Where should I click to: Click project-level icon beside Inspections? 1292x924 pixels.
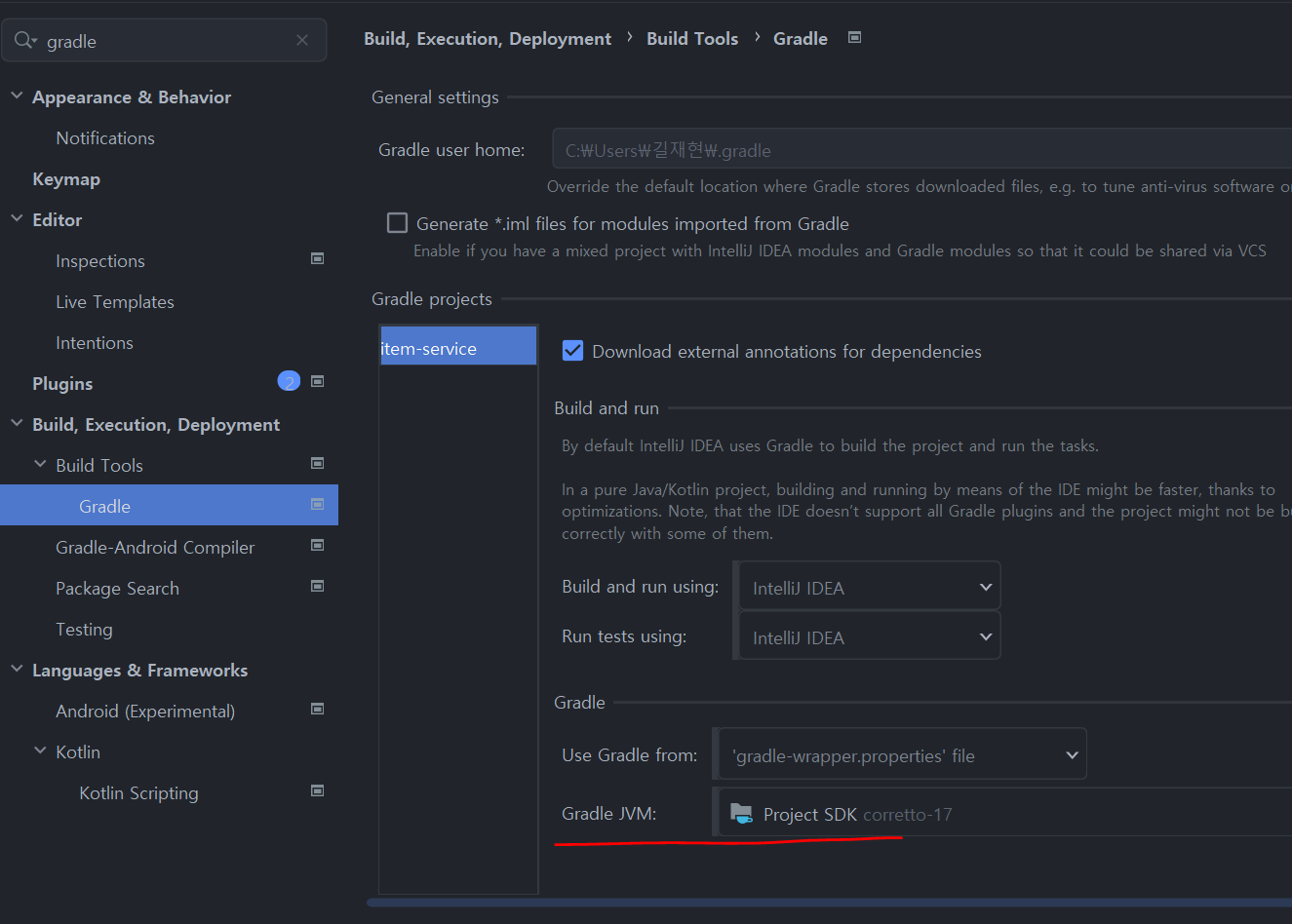(317, 259)
